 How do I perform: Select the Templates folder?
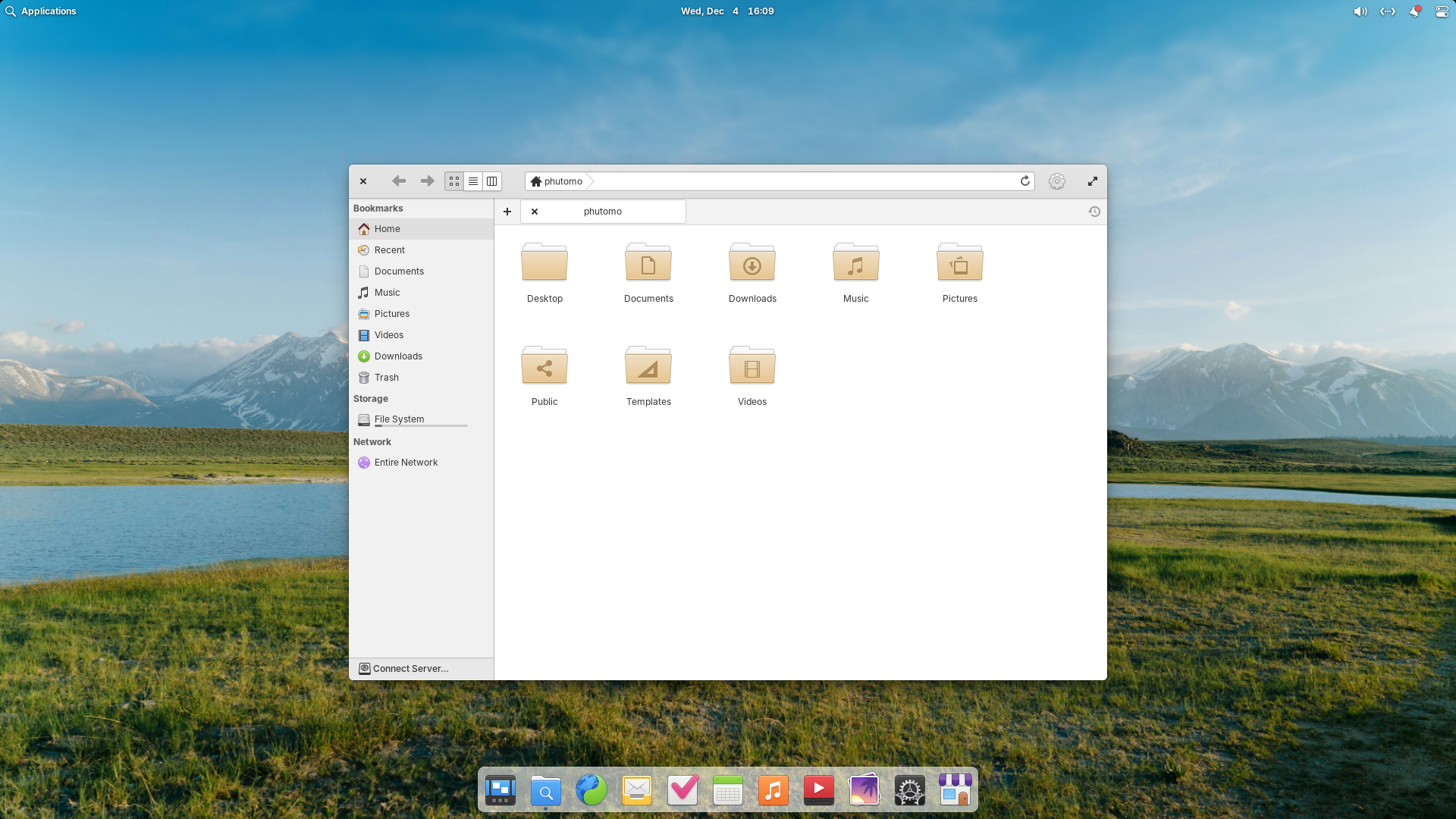648,366
